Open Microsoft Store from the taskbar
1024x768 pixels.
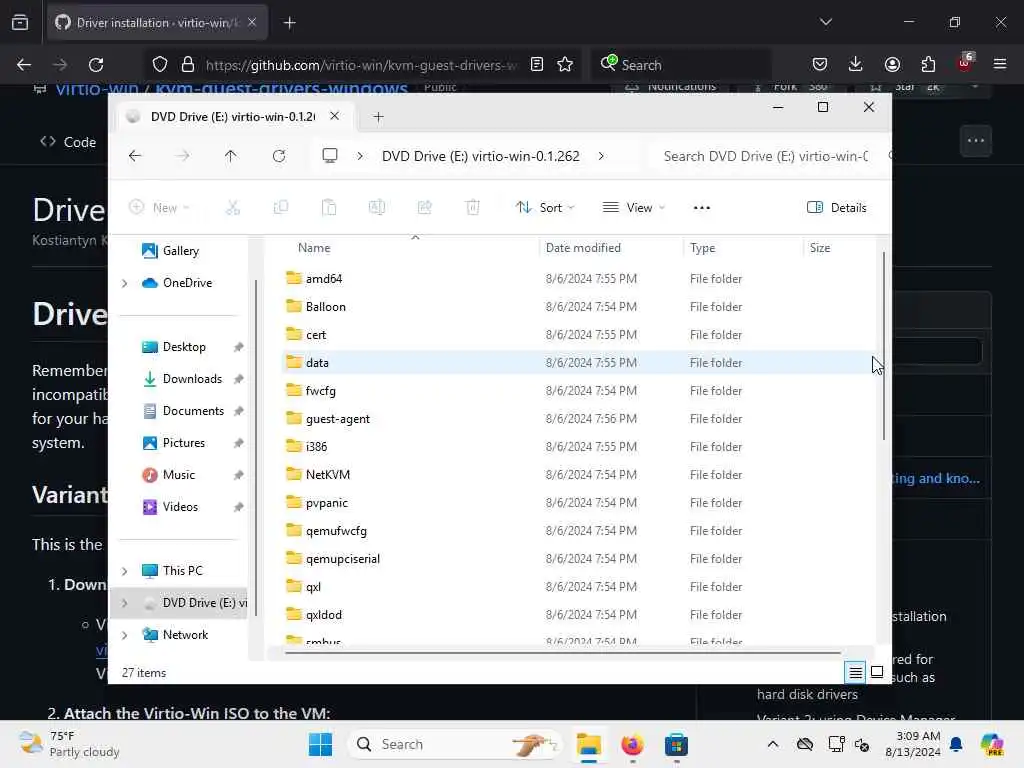[676, 744]
